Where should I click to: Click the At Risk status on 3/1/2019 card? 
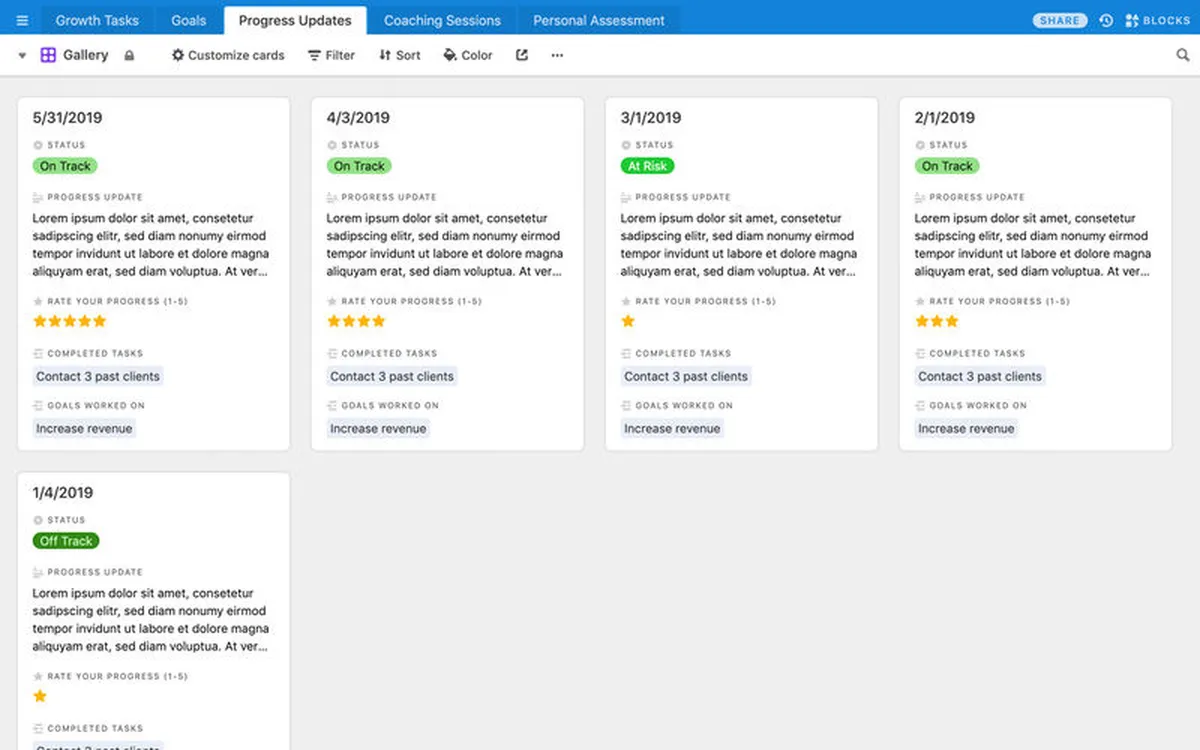pyautogui.click(x=647, y=166)
